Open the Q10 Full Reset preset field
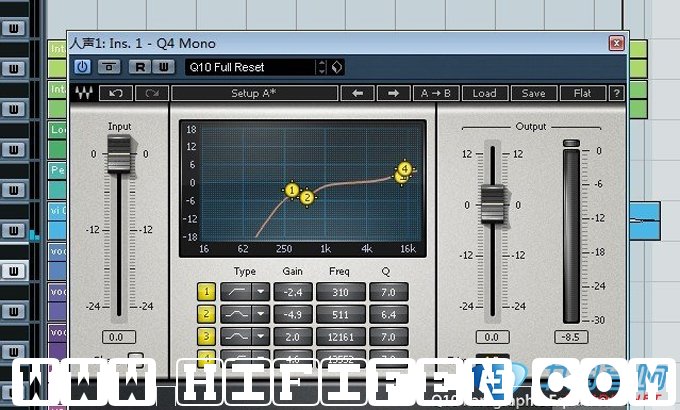Image resolution: width=680 pixels, height=410 pixels. point(250,67)
